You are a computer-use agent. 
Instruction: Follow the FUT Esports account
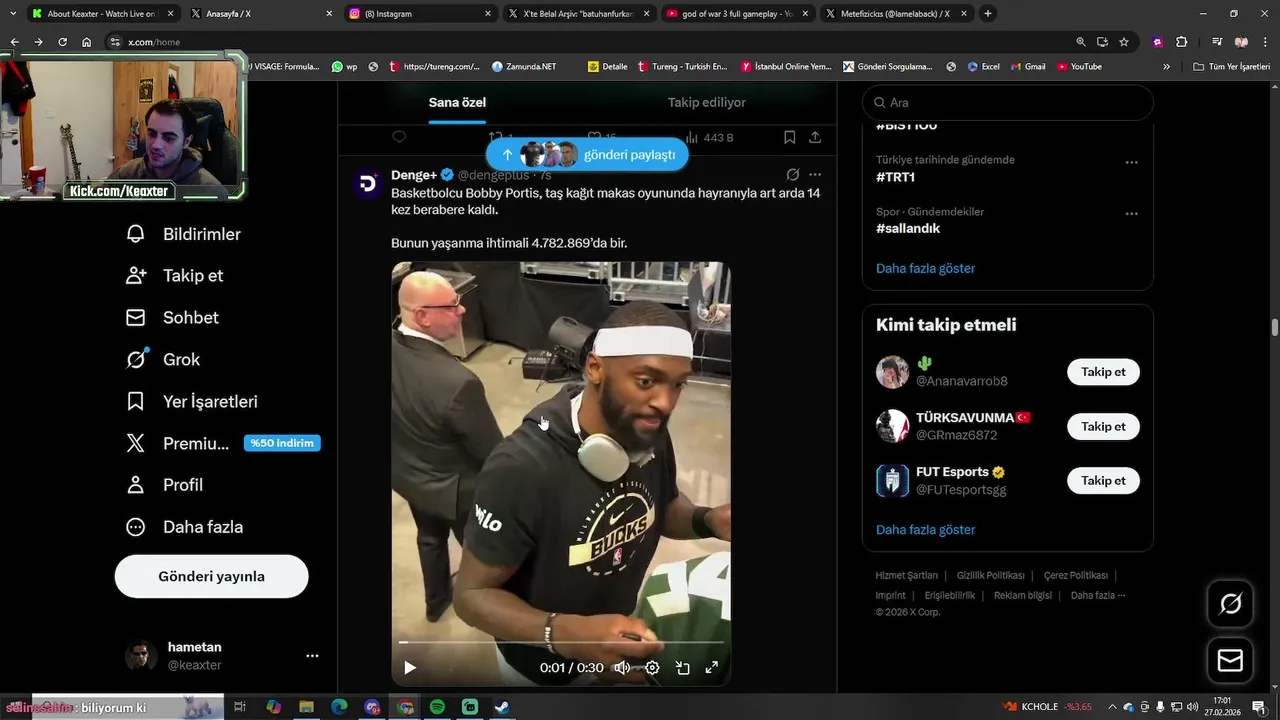point(1103,481)
